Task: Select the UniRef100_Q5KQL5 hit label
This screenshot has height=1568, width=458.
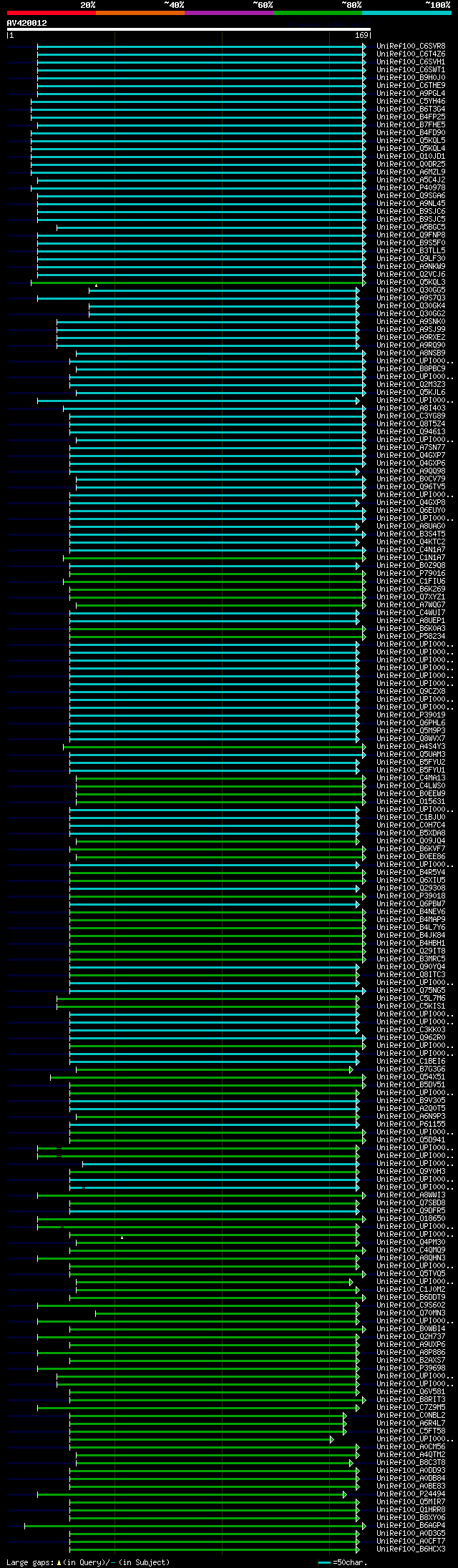Action: click(411, 141)
